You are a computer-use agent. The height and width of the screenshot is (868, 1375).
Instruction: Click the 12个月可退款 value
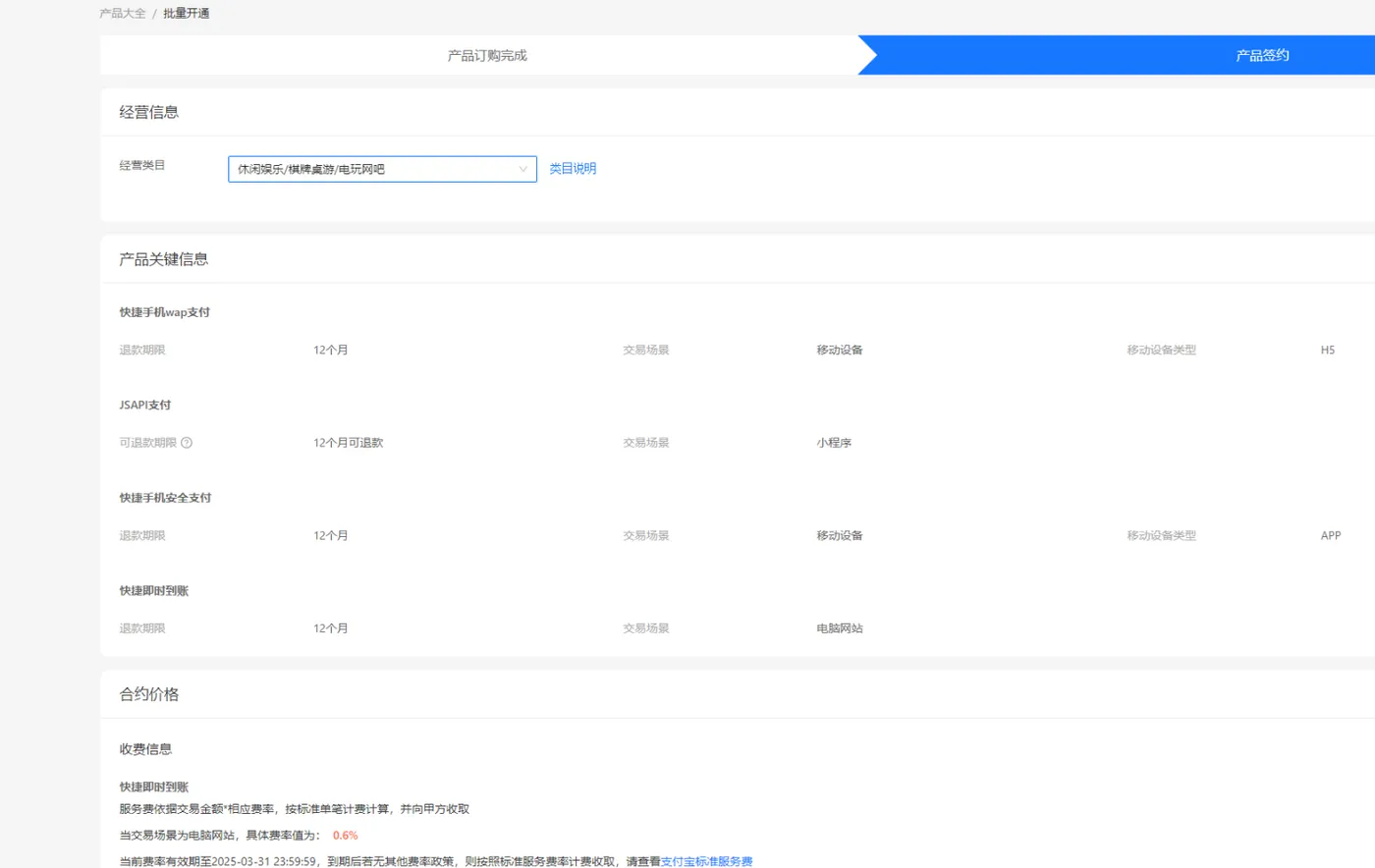coord(349,443)
